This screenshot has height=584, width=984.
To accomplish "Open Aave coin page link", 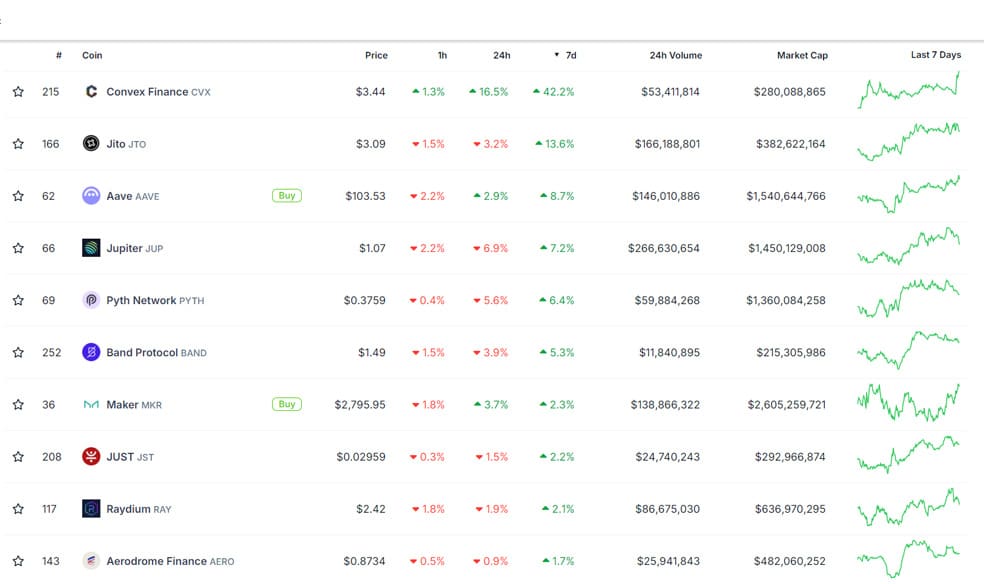I will click(132, 196).
